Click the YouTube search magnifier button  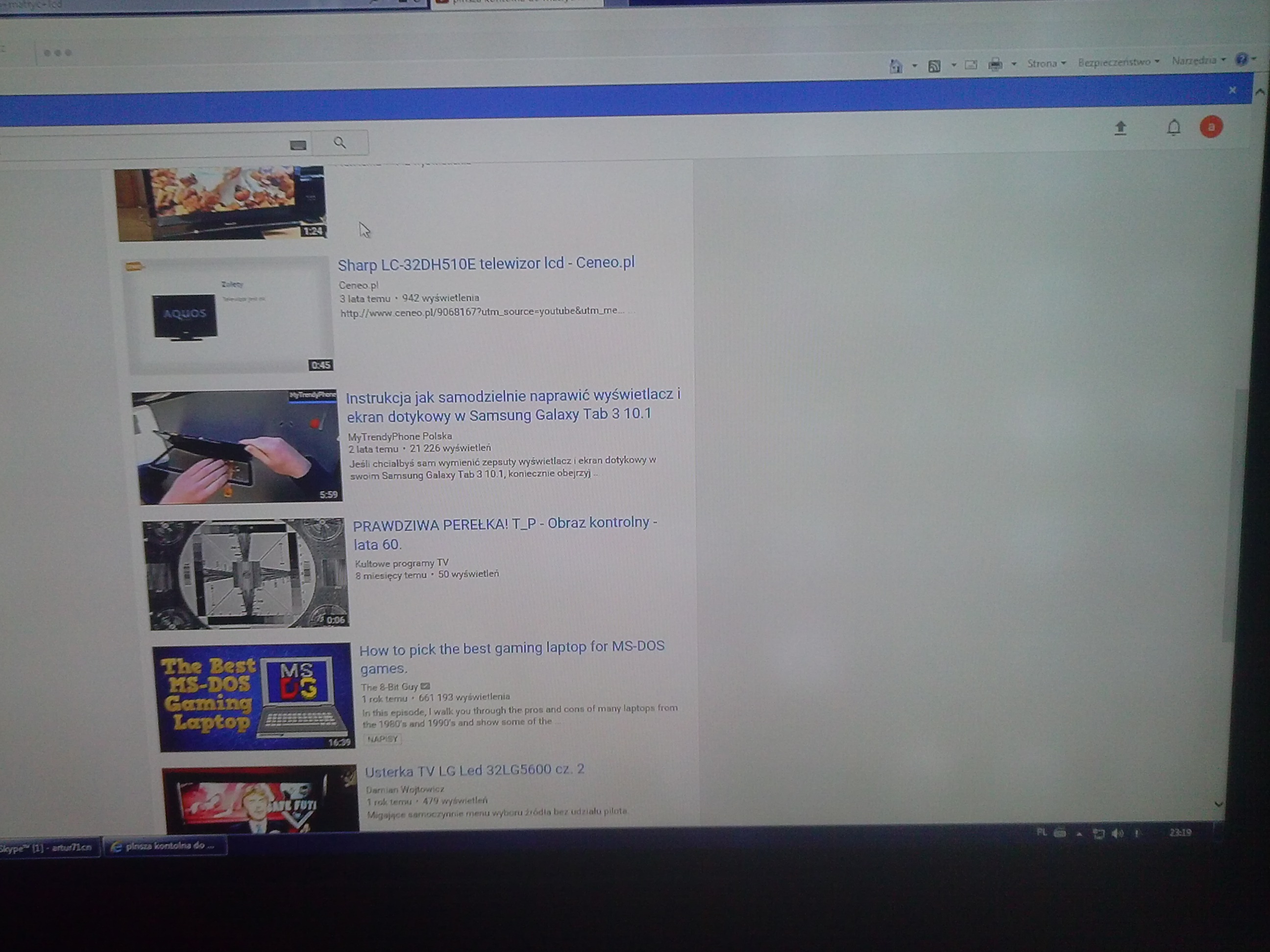340,143
